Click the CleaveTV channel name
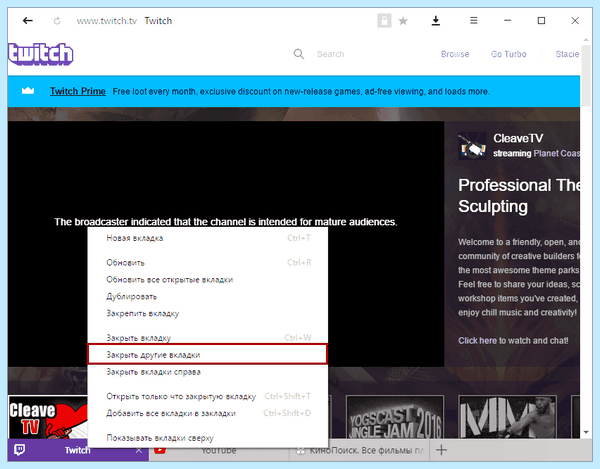The image size is (600, 469). (x=518, y=138)
